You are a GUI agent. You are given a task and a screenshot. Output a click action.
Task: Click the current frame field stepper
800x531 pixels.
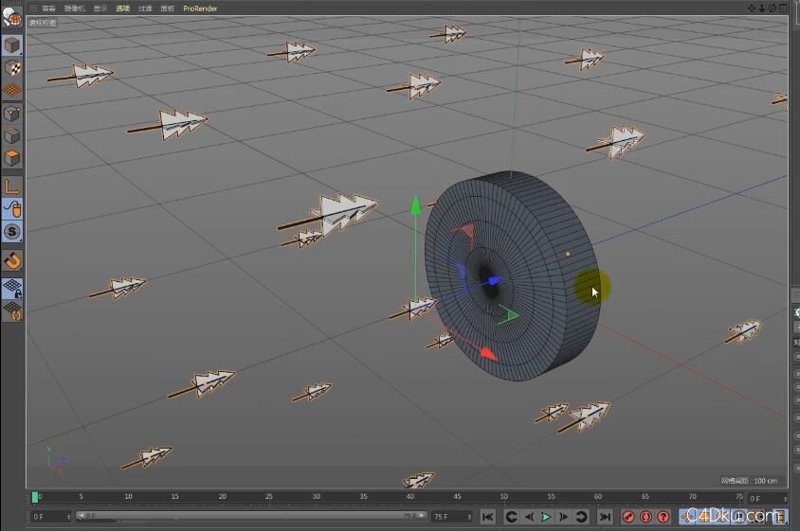(x=785, y=498)
